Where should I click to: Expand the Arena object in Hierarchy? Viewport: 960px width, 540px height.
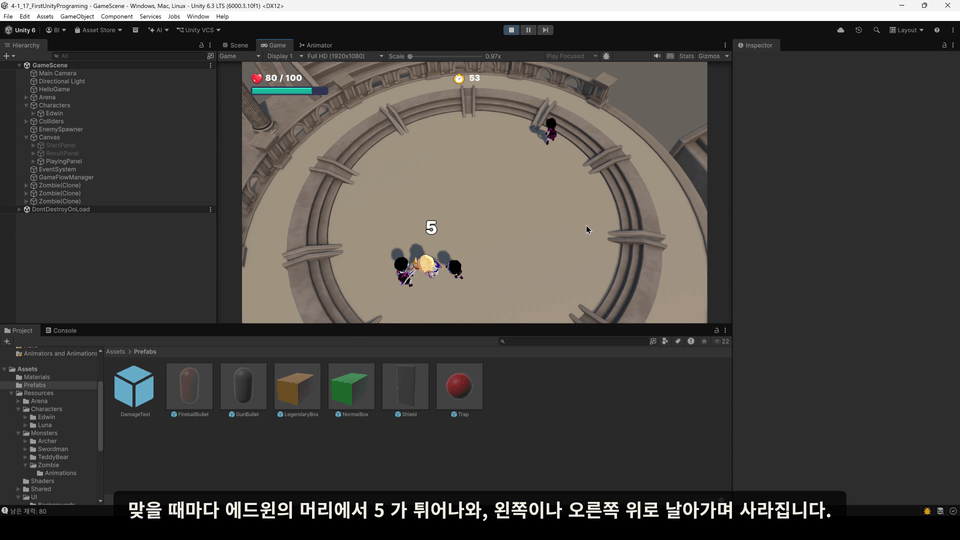coord(26,97)
